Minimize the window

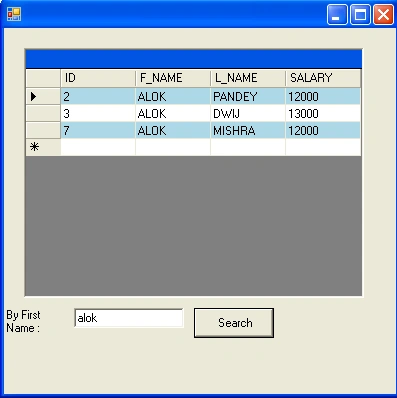(x=337, y=15)
